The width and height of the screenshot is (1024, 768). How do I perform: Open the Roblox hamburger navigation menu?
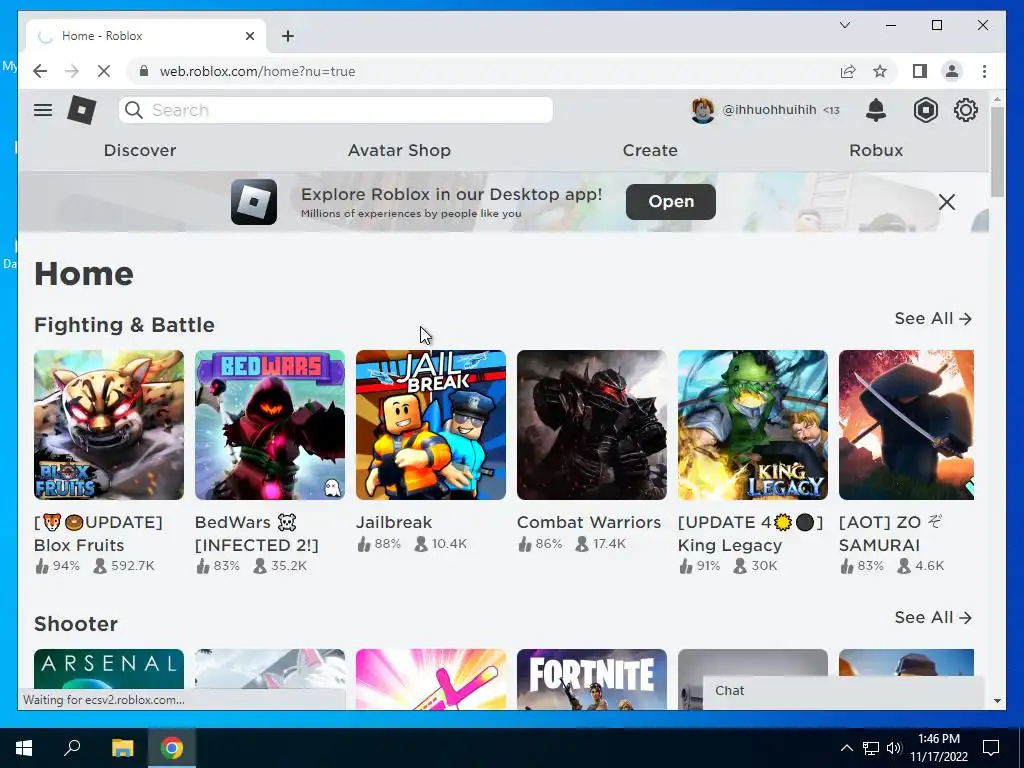tap(43, 110)
